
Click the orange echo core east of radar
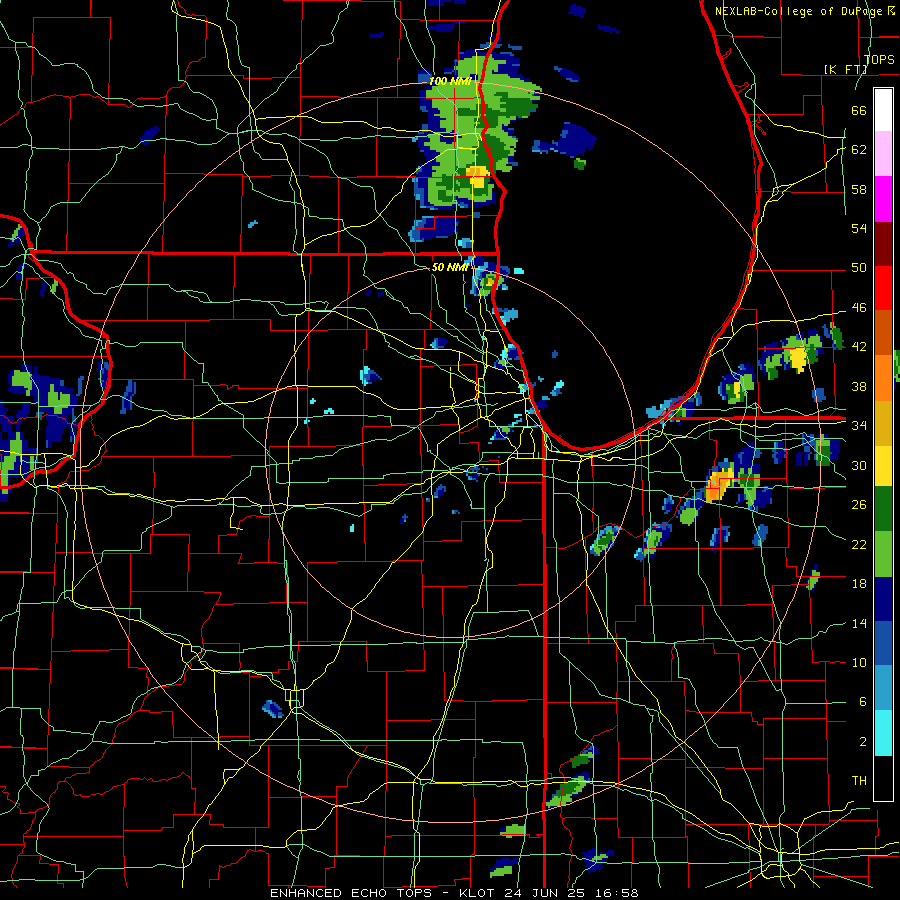coord(717,486)
